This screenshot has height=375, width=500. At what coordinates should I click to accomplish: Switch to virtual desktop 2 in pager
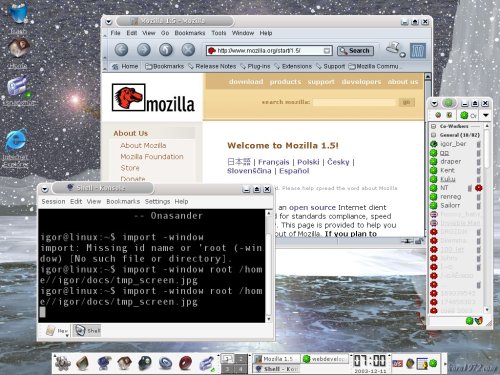240,359
